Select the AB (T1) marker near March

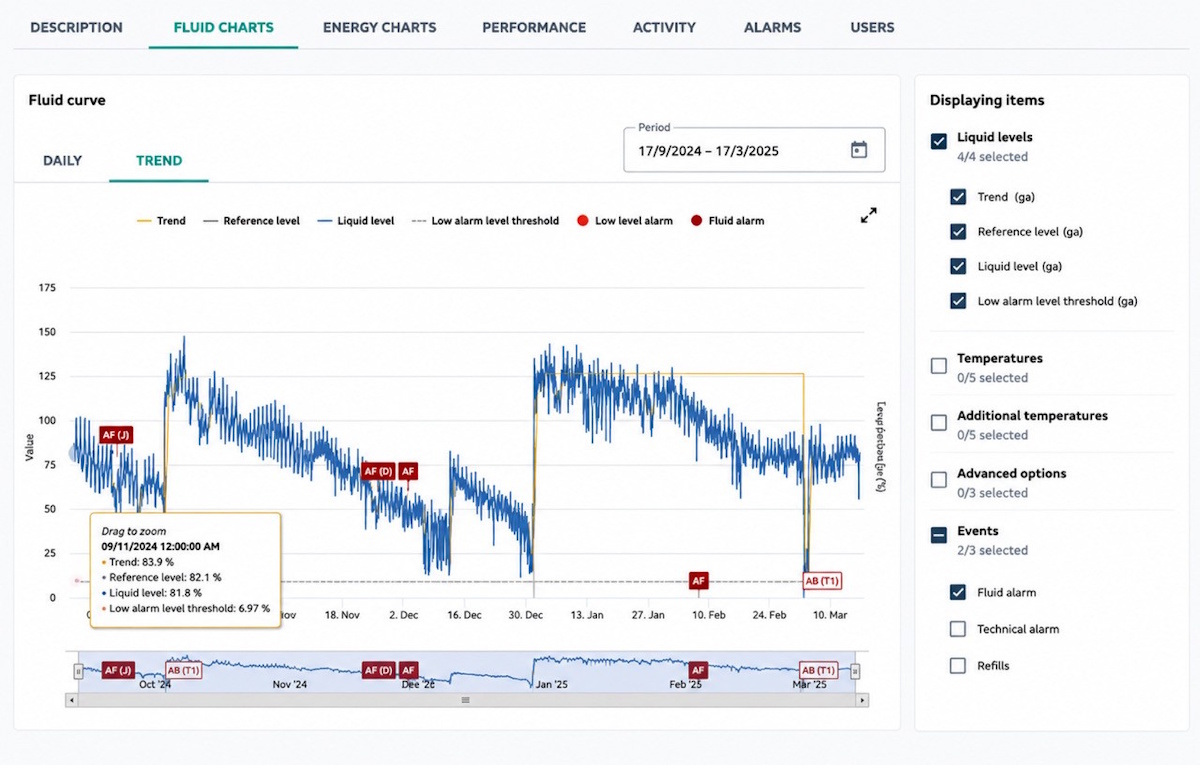coord(823,581)
